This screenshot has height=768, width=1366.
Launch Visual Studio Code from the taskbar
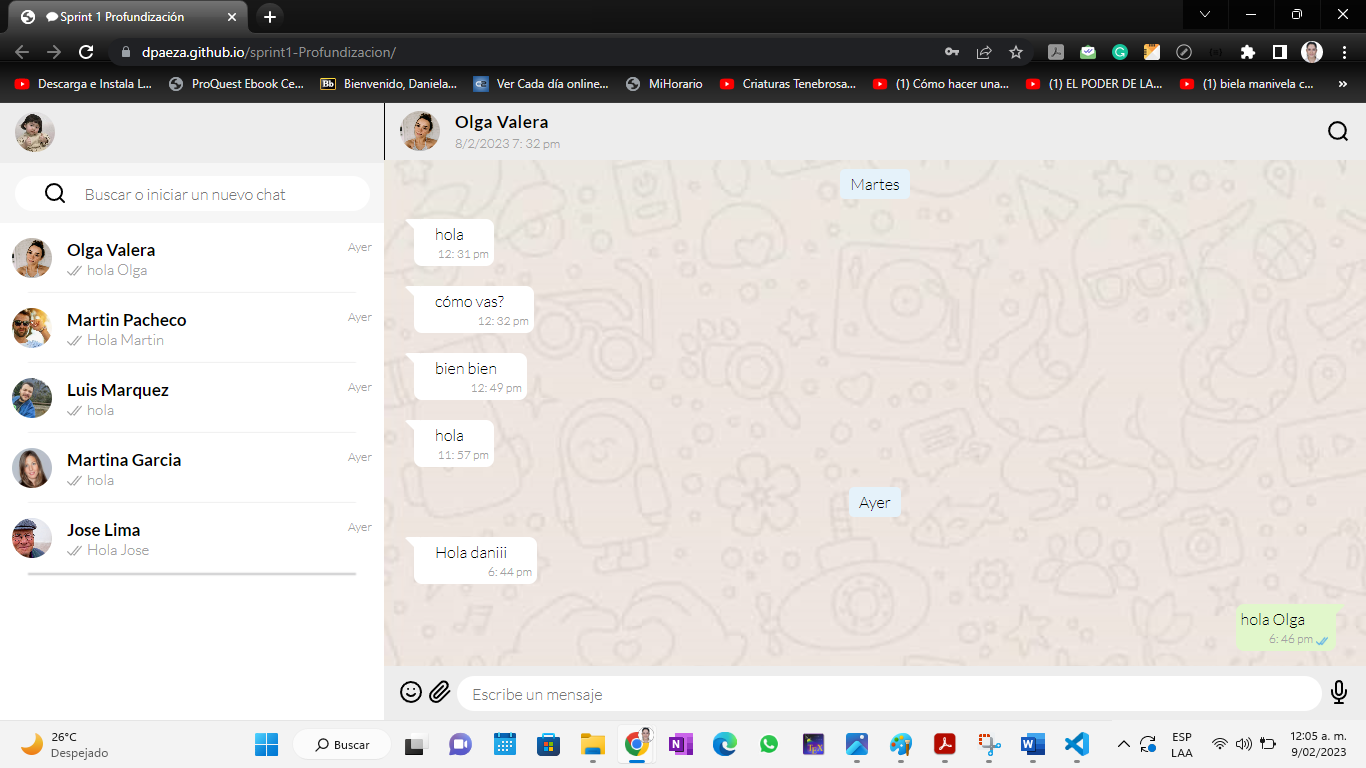[x=1076, y=744]
